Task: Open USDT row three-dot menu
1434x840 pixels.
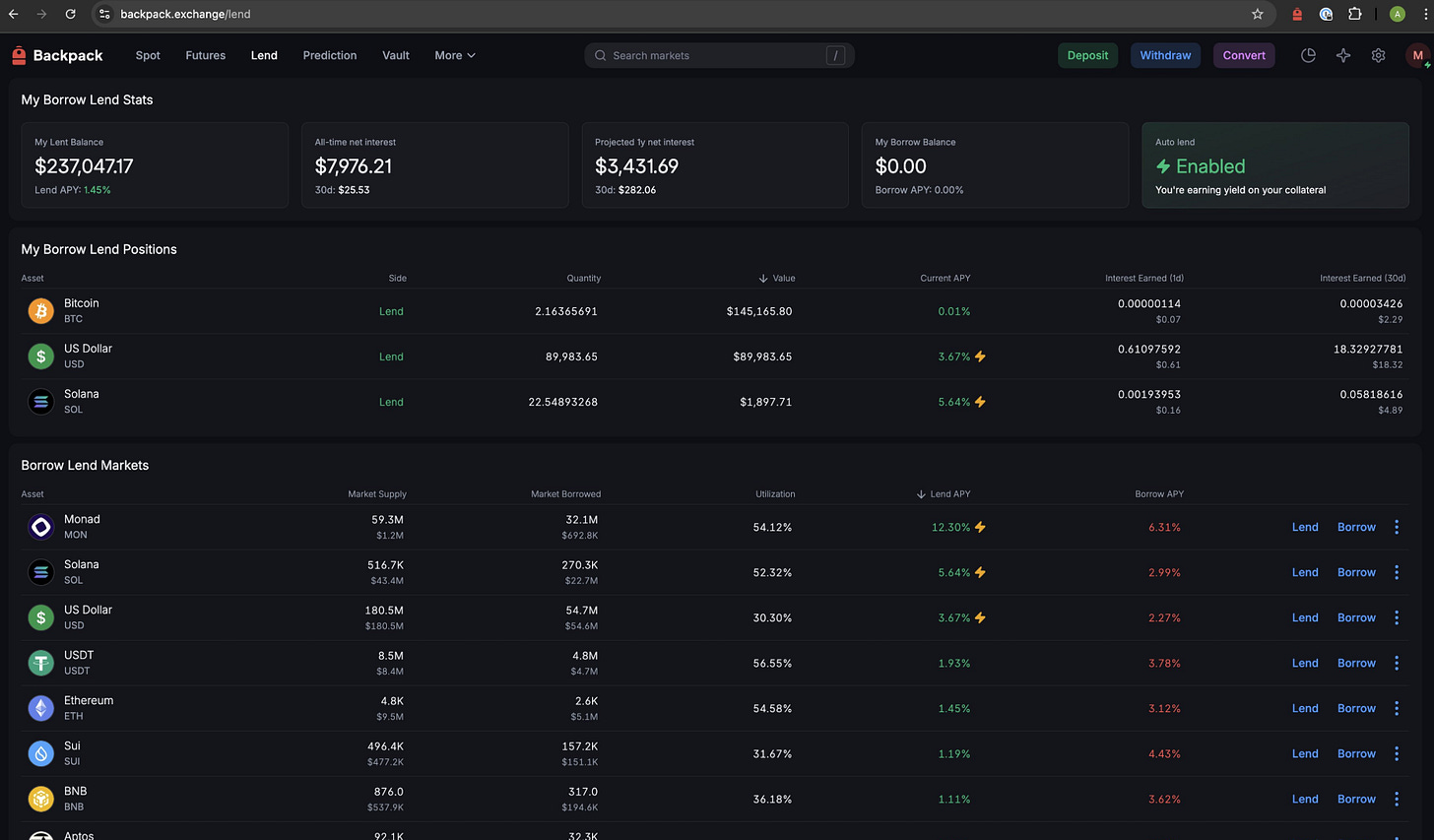Action: (1397, 663)
